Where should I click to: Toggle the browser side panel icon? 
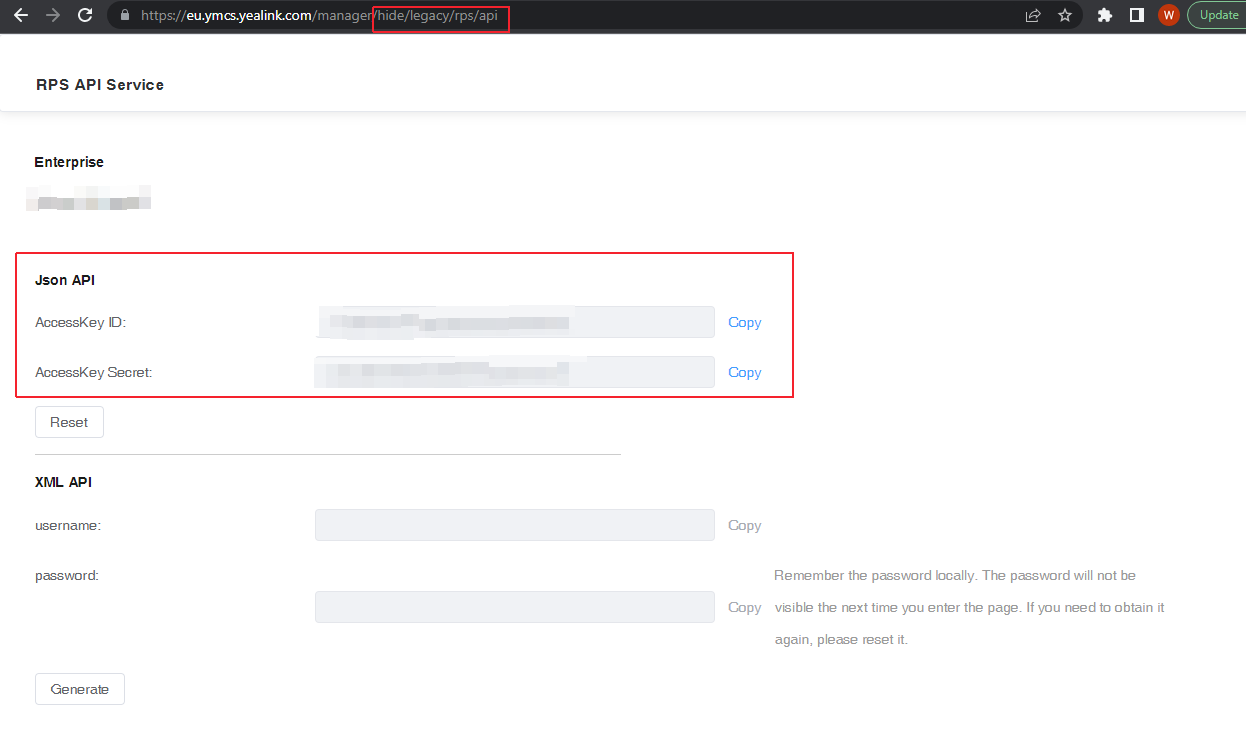pos(1137,15)
